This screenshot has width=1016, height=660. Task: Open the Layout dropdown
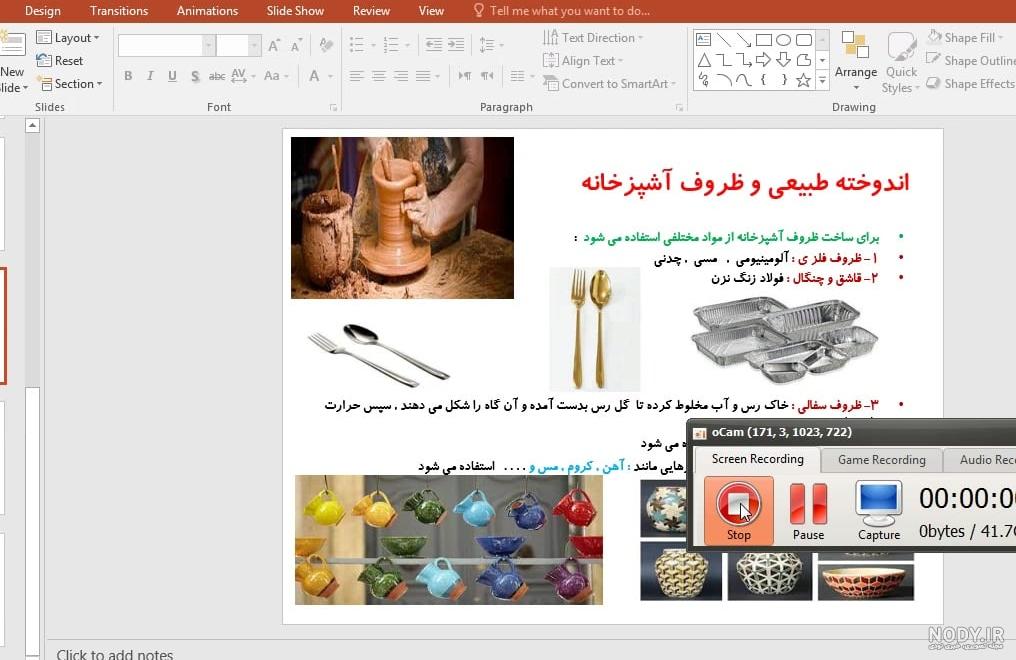pyautogui.click(x=68, y=38)
